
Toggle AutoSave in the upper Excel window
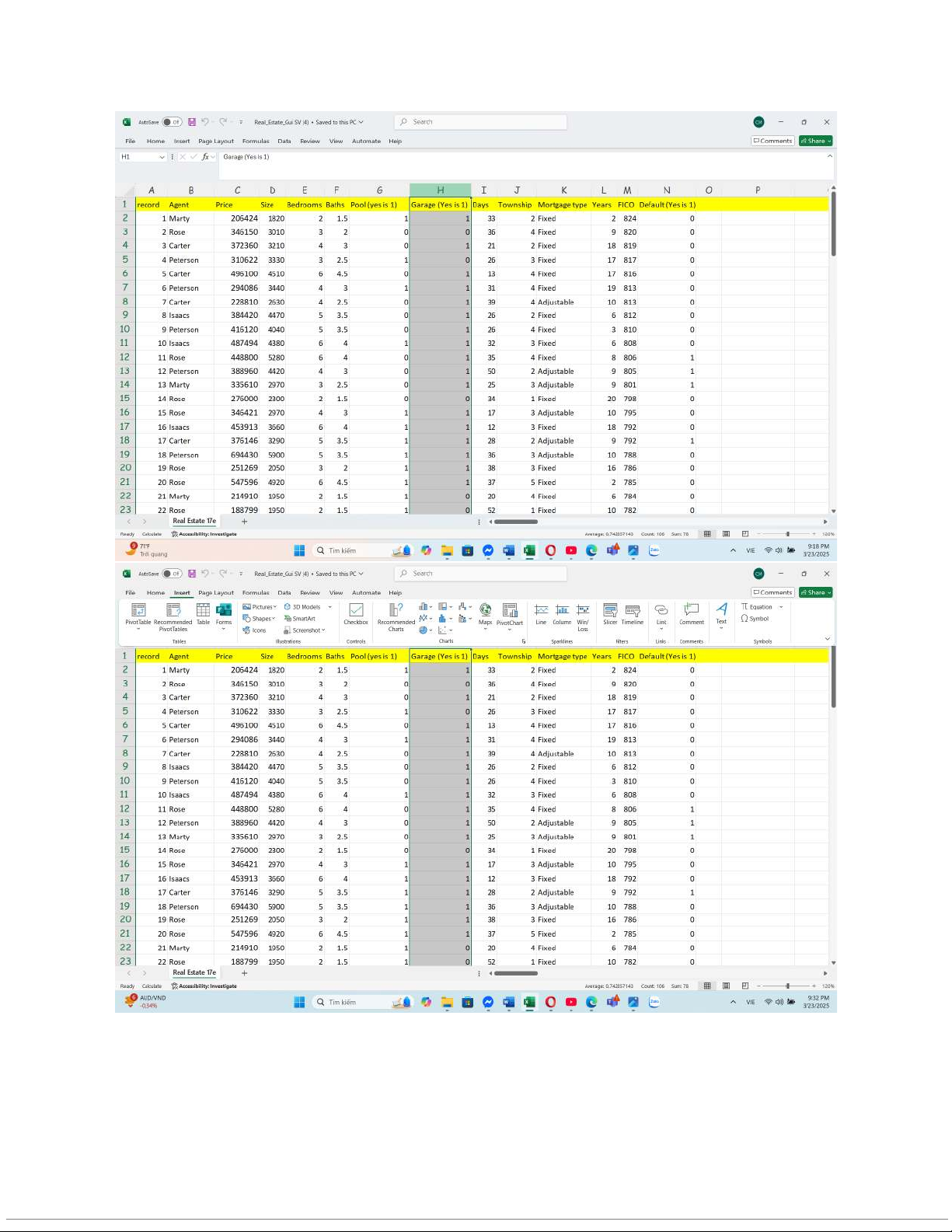pyautogui.click(x=172, y=122)
